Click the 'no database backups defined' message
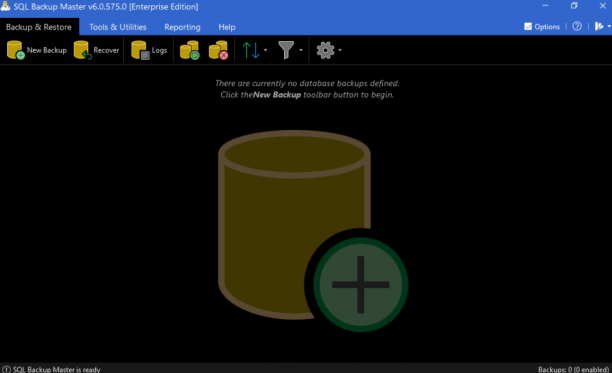Viewport: 612px width, 373px height. coord(307,83)
